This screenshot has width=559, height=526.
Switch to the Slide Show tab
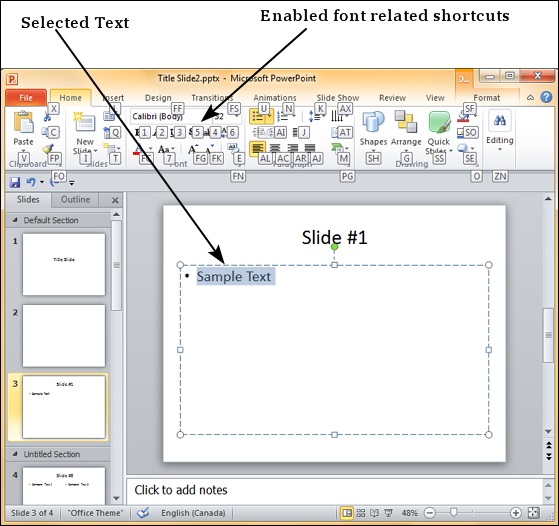(x=338, y=98)
